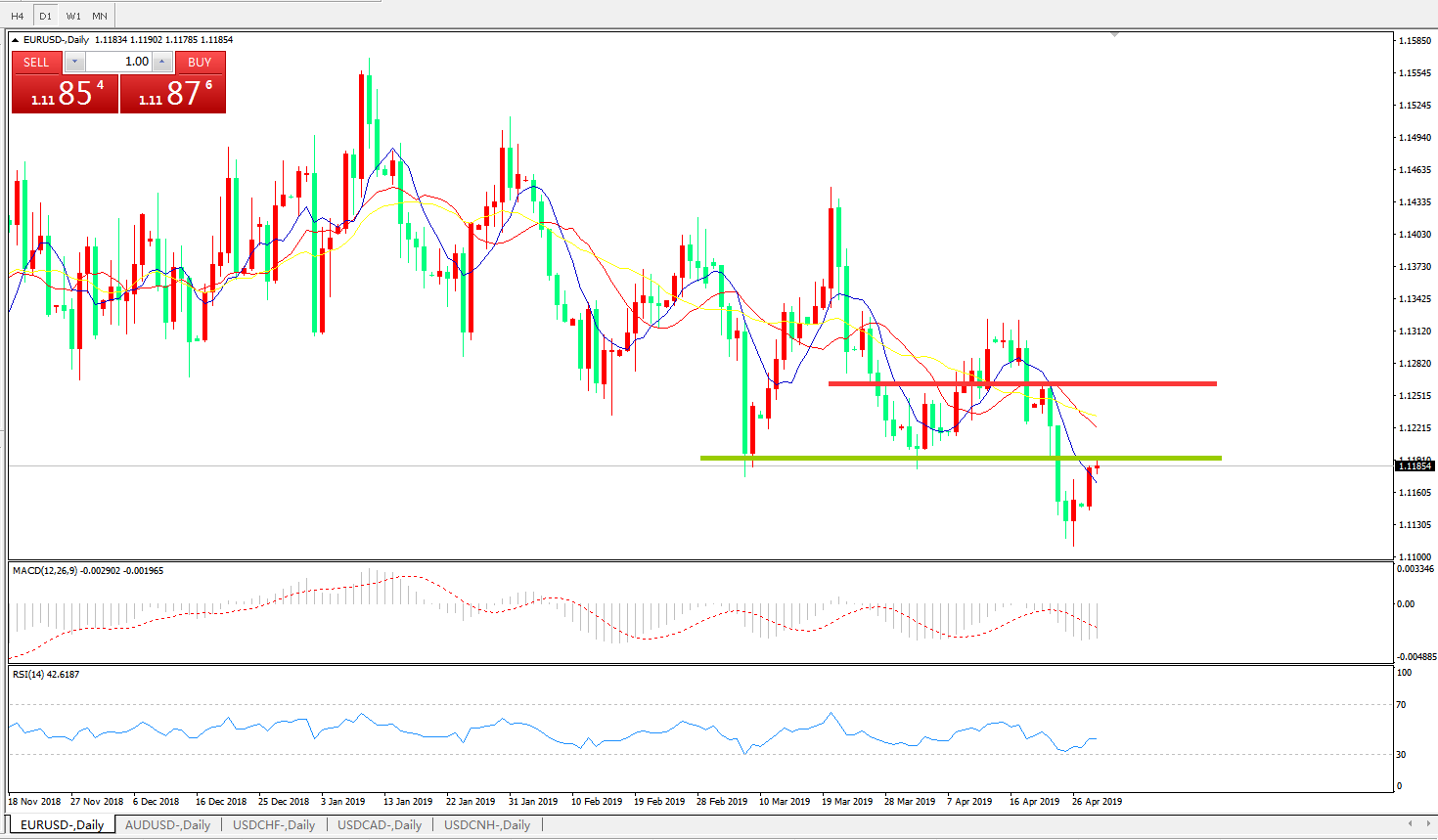The width and height of the screenshot is (1438, 840).
Task: Click the chart shift triangle marker
Action: [1114, 34]
